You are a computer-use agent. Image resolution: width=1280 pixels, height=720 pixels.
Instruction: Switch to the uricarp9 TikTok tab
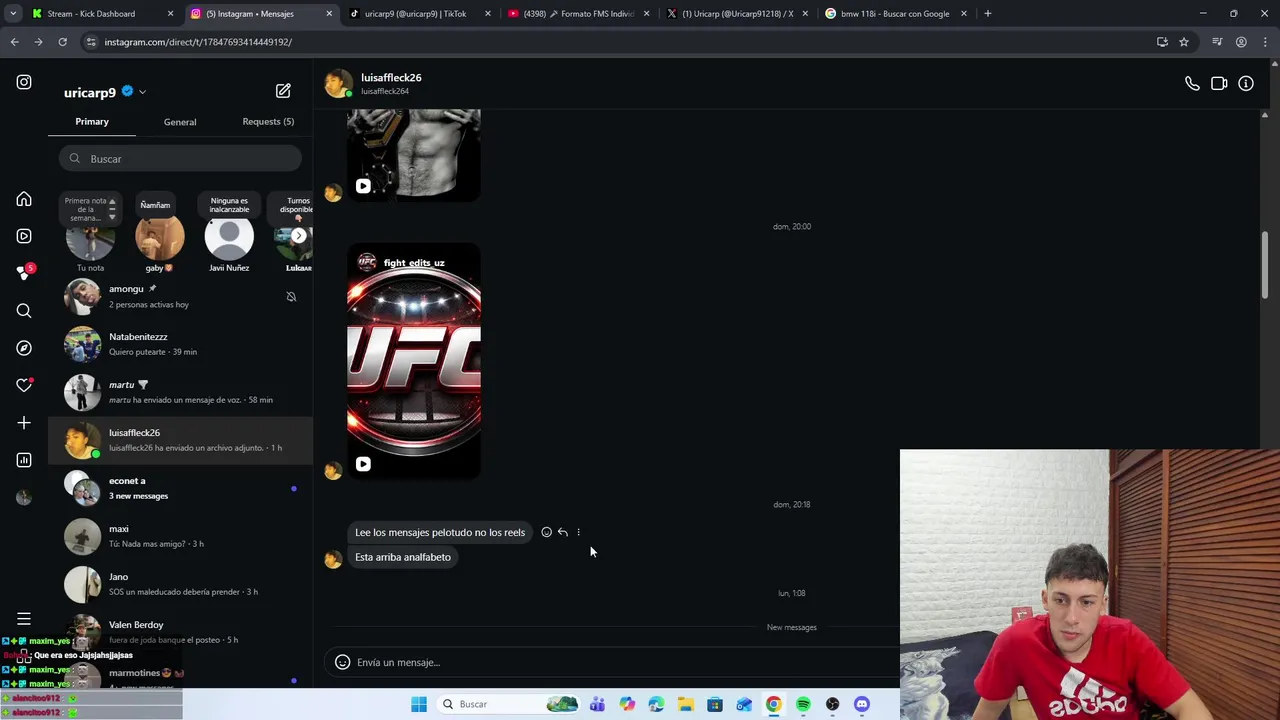coord(419,14)
